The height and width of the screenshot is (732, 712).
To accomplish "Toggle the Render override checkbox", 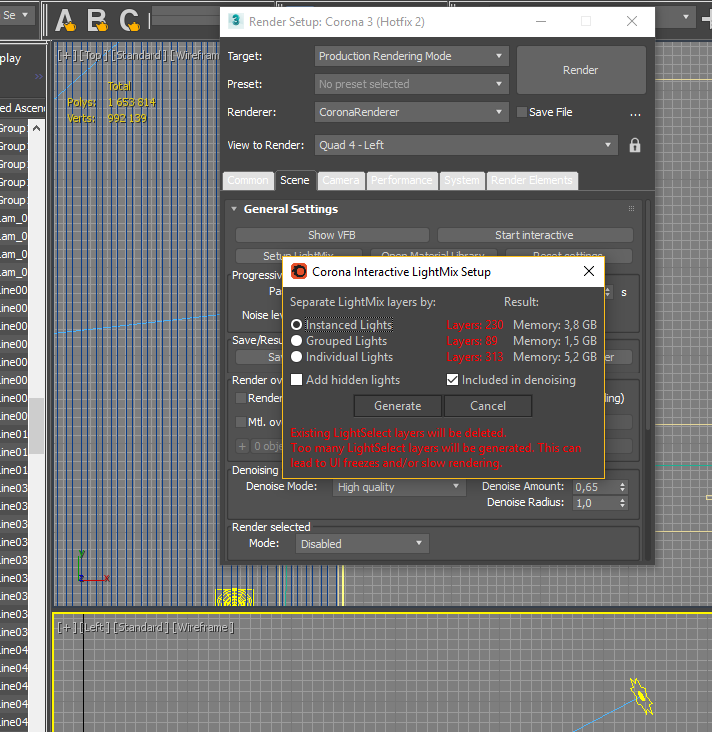I will [x=240, y=398].
